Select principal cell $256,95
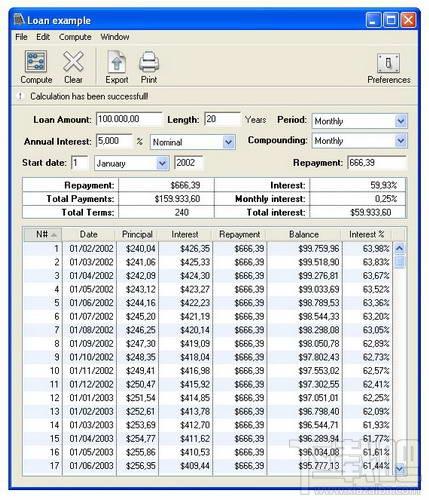The width and height of the screenshot is (429, 500). [x=140, y=466]
